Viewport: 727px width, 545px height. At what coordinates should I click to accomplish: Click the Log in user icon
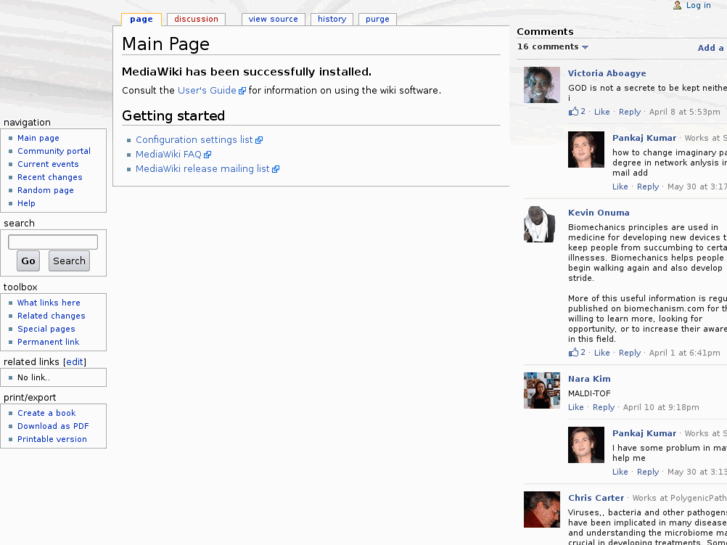[677, 6]
